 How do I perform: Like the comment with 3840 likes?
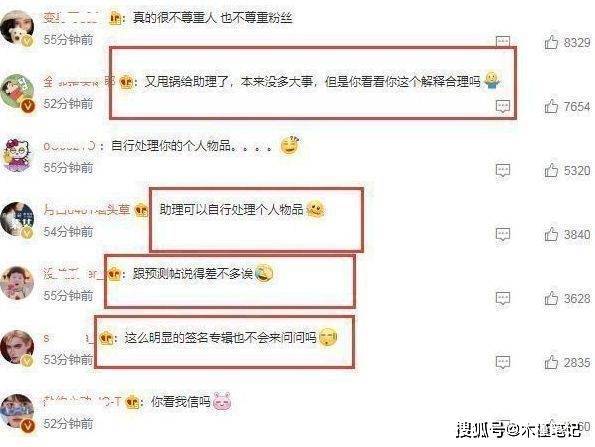(551, 235)
